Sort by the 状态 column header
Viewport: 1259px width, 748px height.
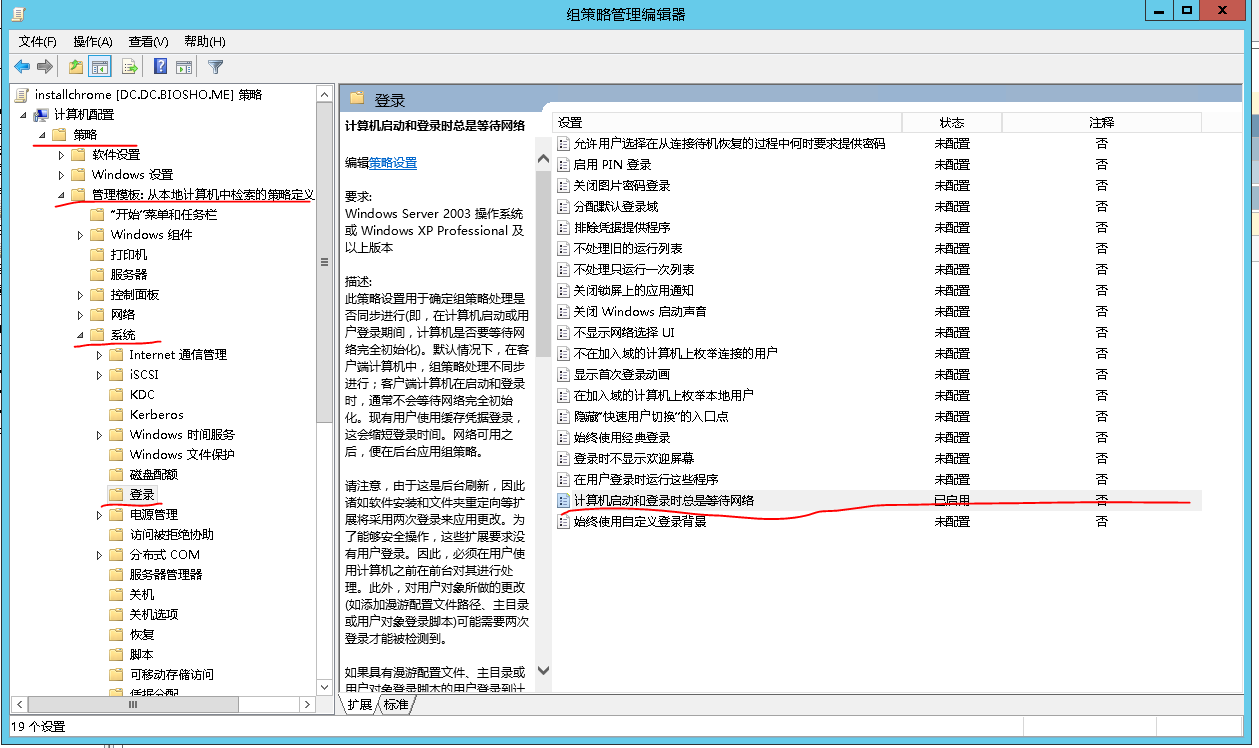point(951,122)
